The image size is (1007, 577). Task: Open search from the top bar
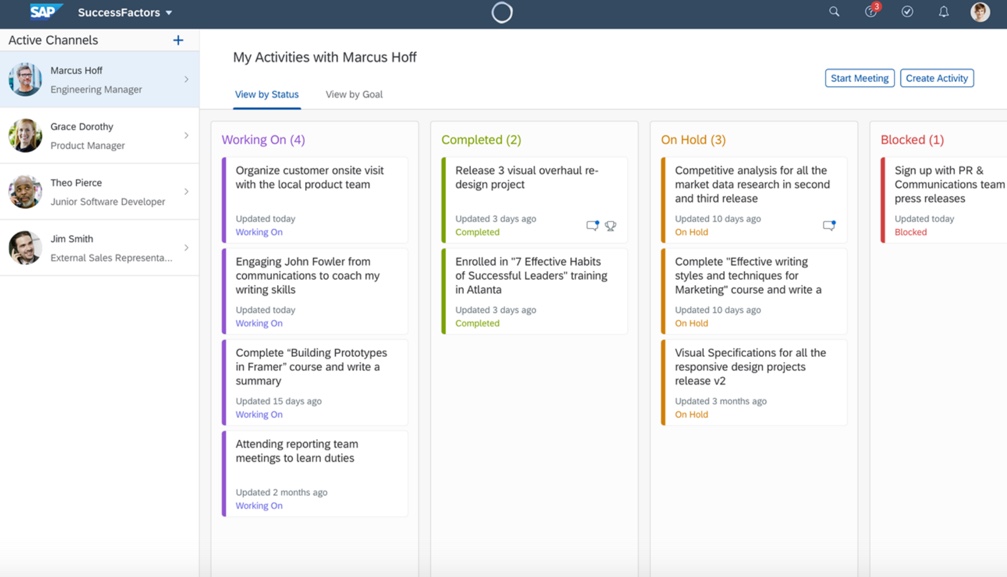(x=834, y=12)
